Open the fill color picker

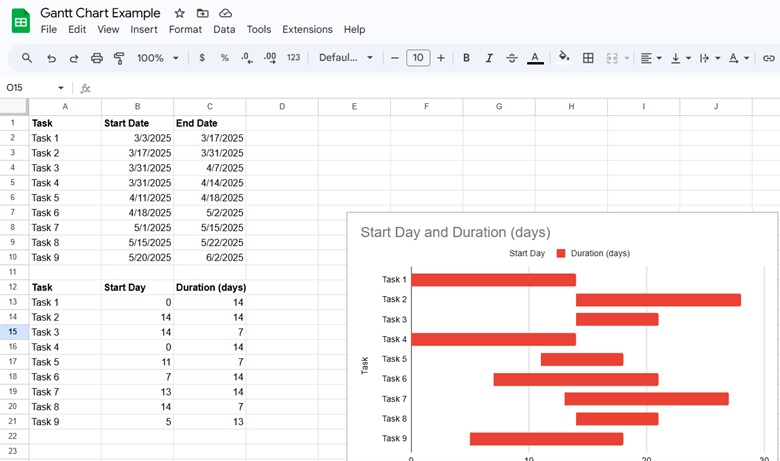click(x=563, y=58)
